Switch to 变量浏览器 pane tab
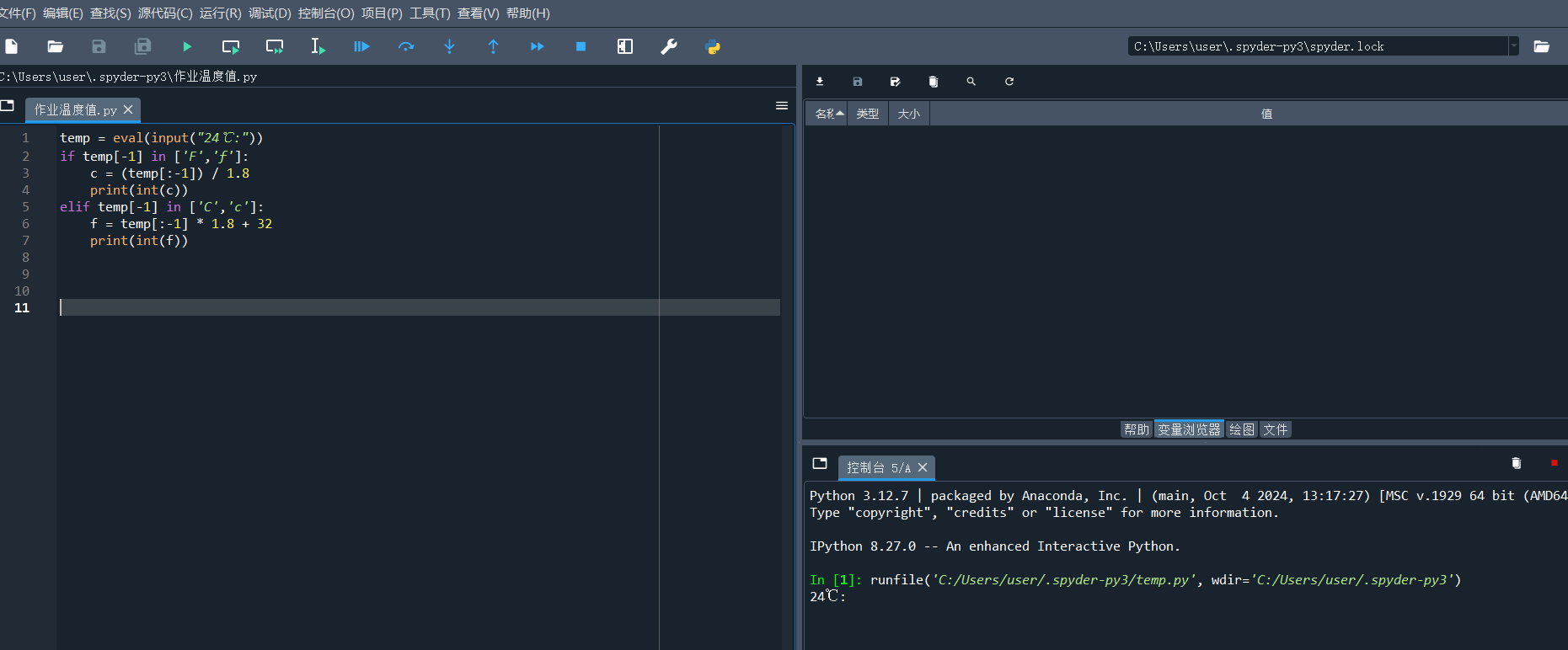This screenshot has width=1568, height=650. [x=1189, y=429]
